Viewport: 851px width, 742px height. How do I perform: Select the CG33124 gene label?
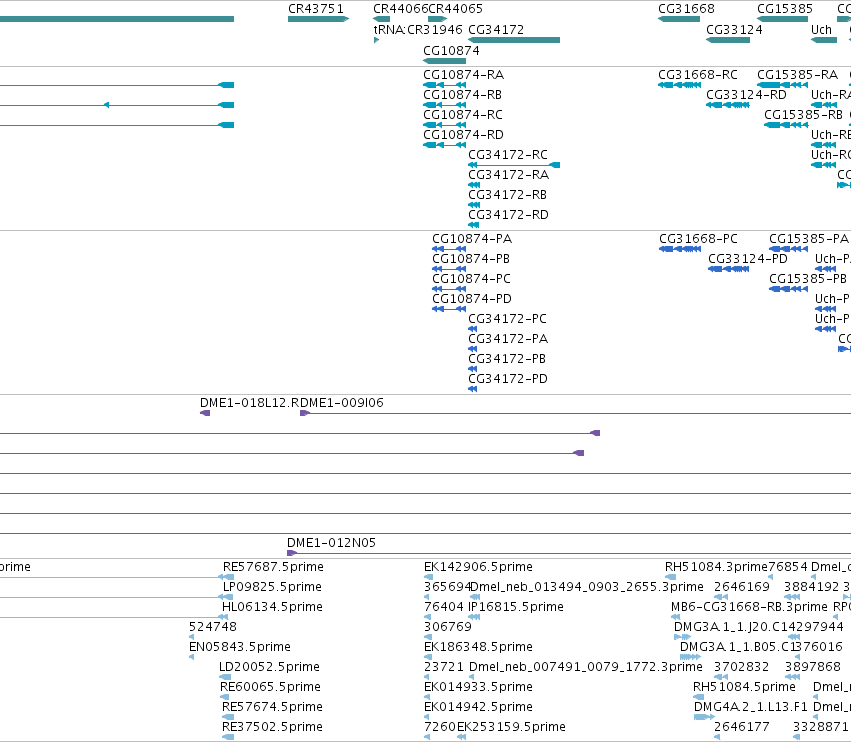[x=734, y=30]
